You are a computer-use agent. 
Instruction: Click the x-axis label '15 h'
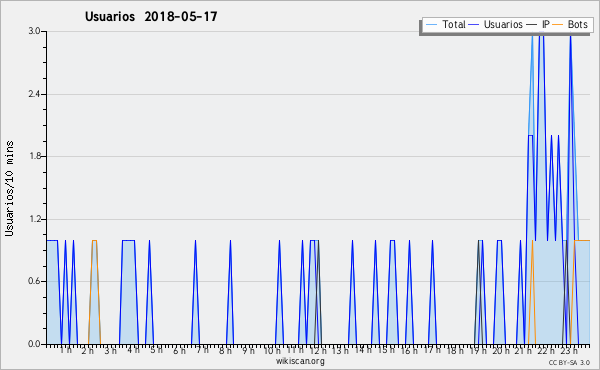[x=386, y=350]
